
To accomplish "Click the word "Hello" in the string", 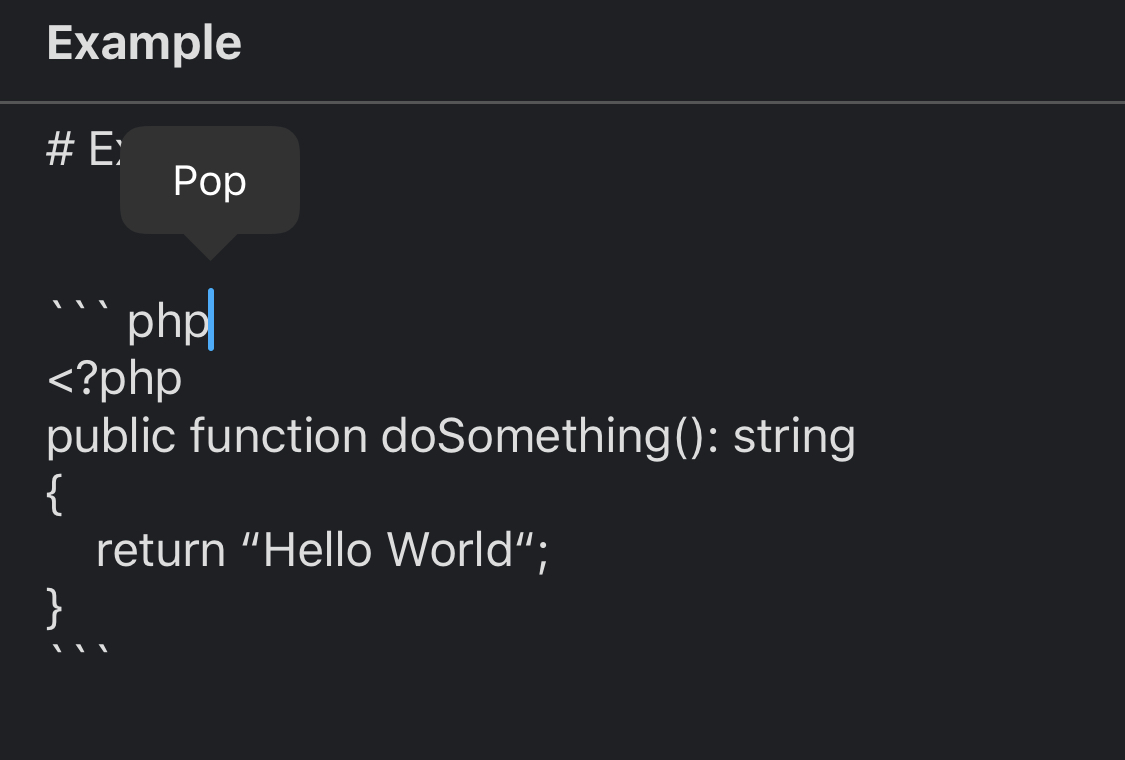I will 318,550.
